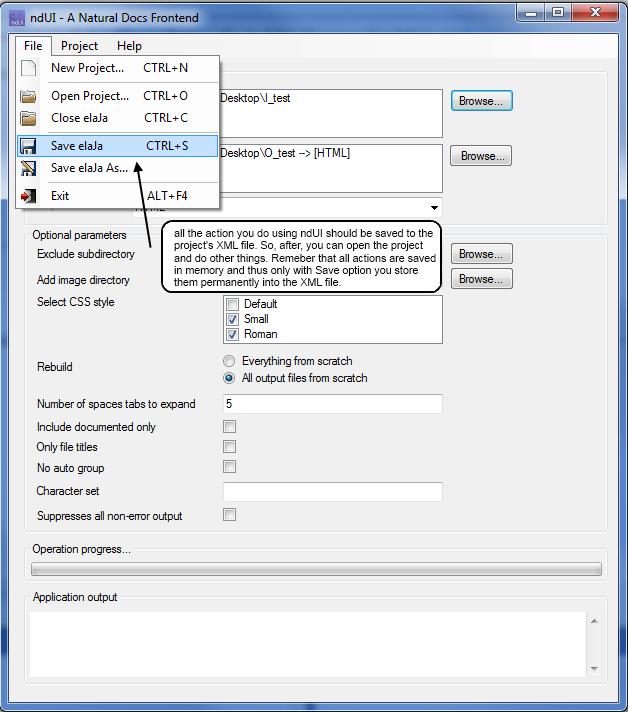The height and width of the screenshot is (712, 628).
Task: Select Everything from scratch rebuild option
Action: click(x=230, y=361)
